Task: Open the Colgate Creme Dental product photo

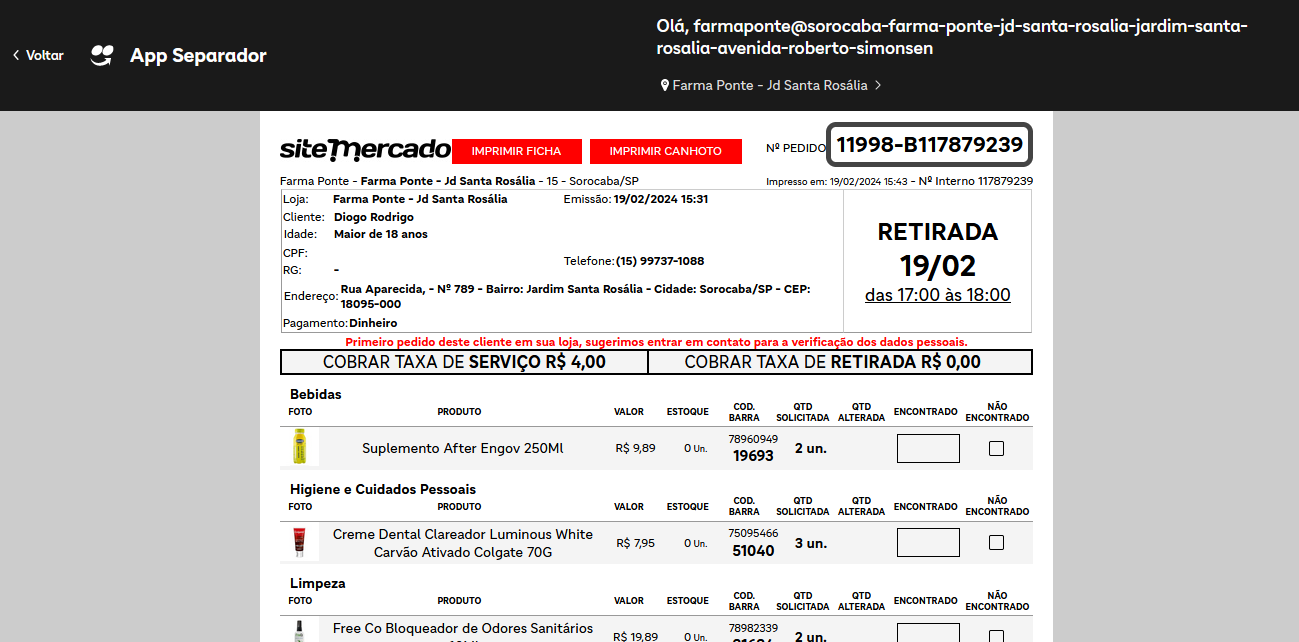Action: 299,542
